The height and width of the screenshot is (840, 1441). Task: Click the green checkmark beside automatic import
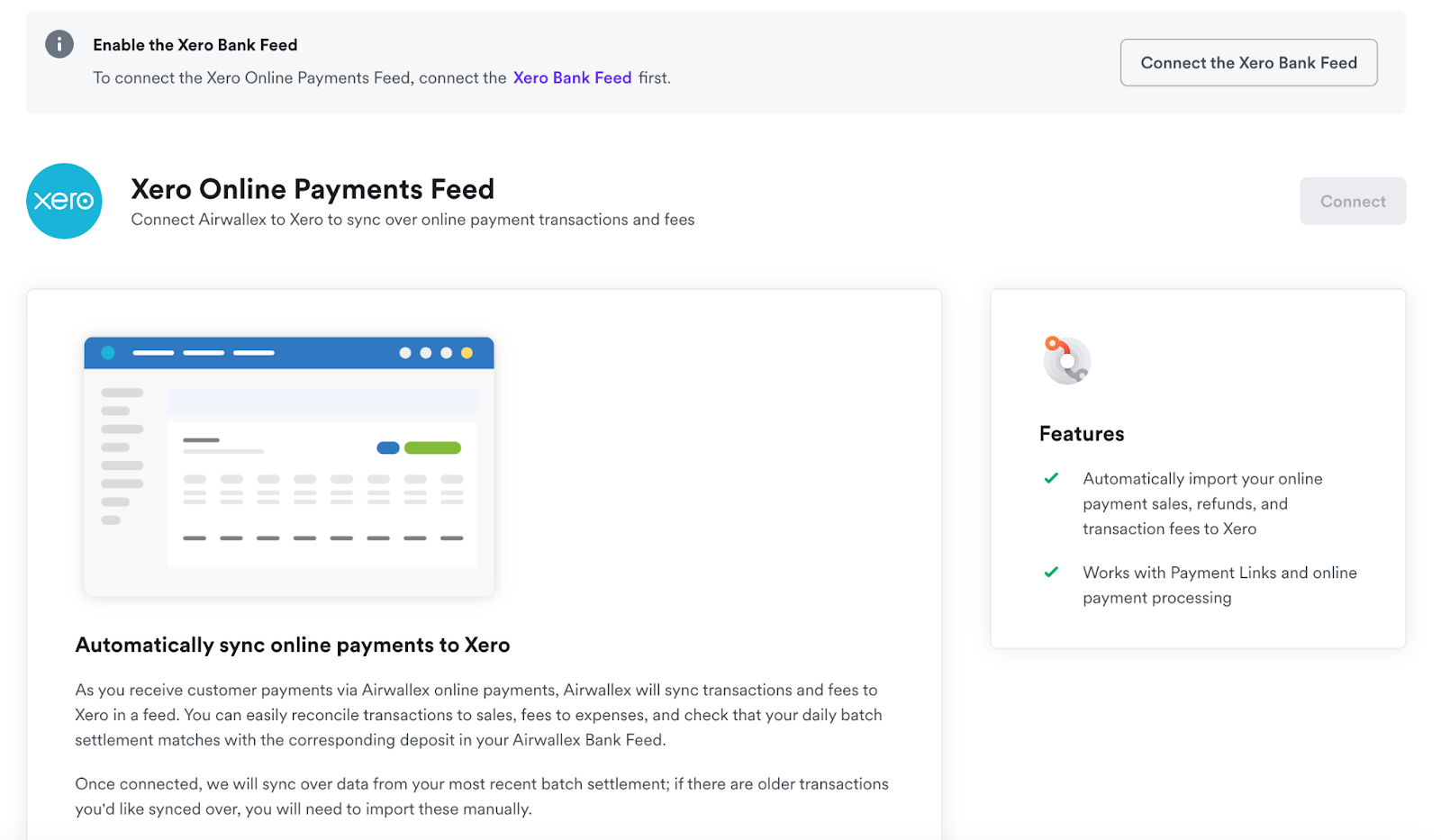[1051, 478]
